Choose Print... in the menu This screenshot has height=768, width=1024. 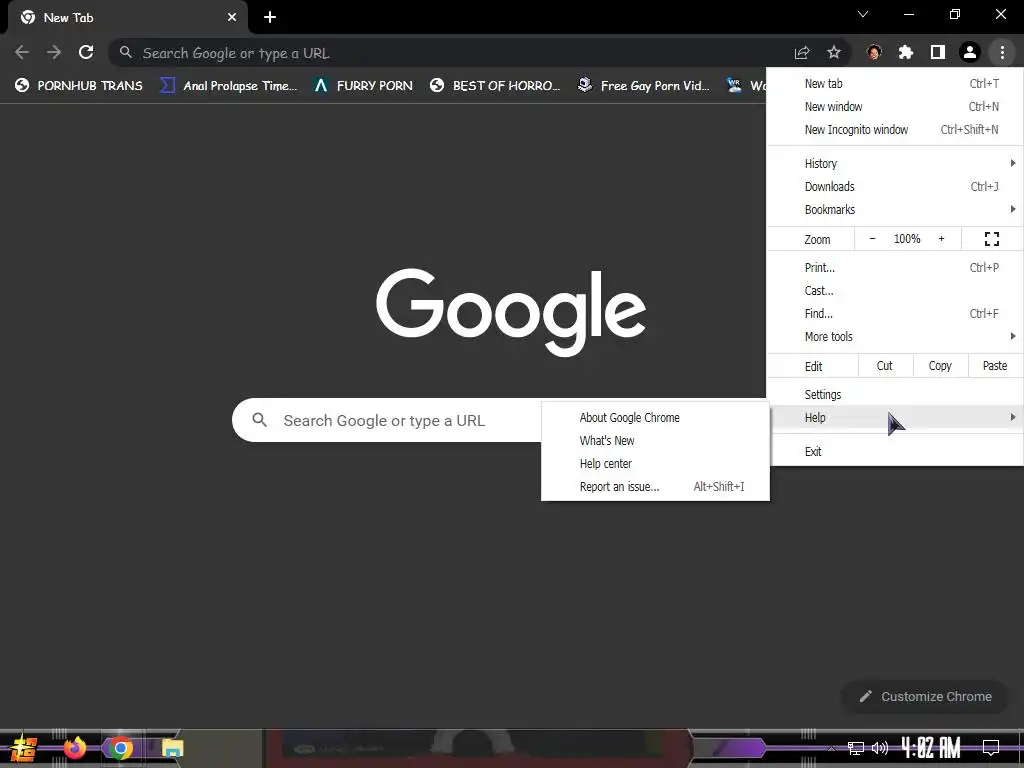(895, 267)
